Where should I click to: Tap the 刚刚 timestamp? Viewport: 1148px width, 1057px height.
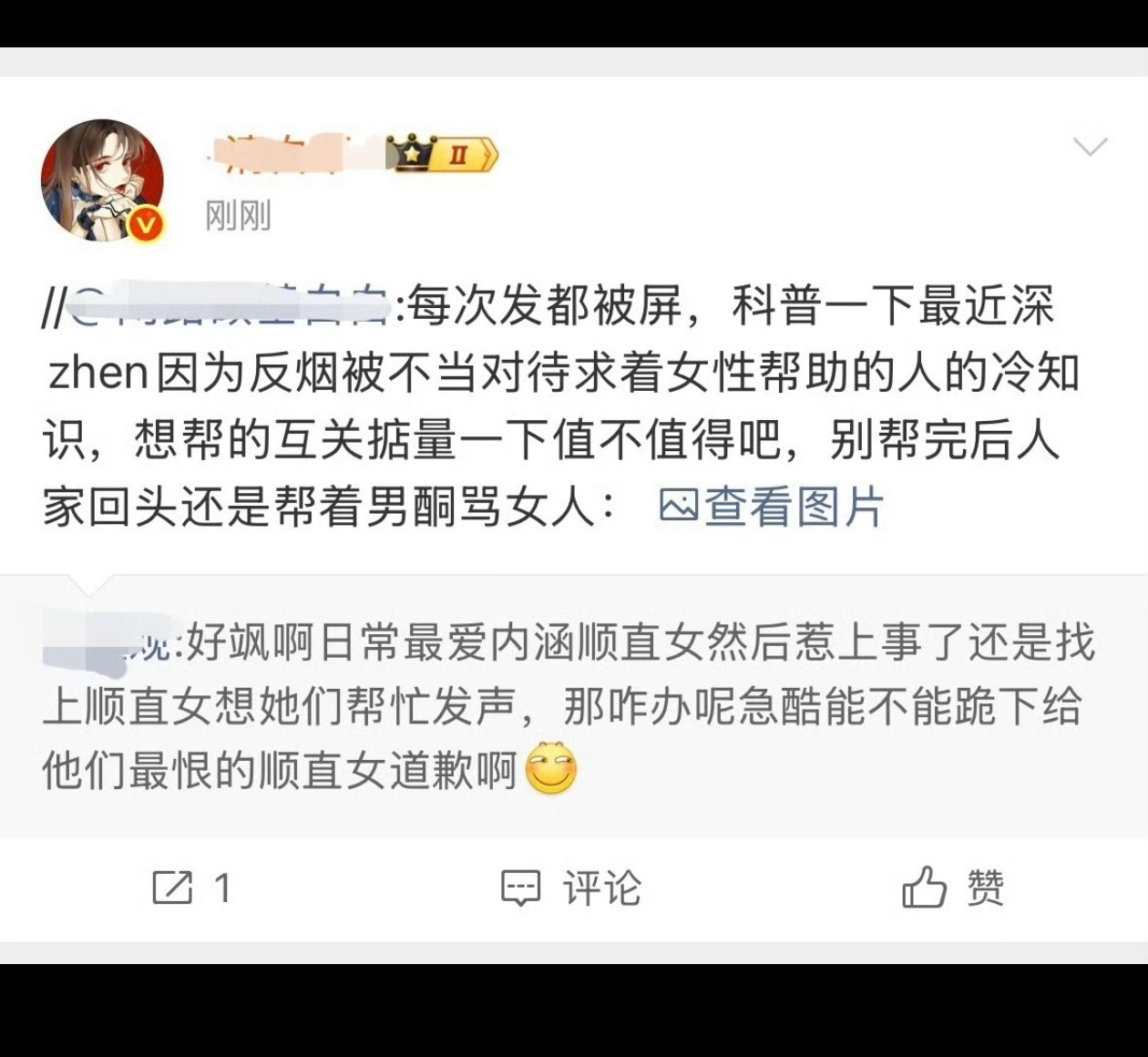(x=238, y=216)
